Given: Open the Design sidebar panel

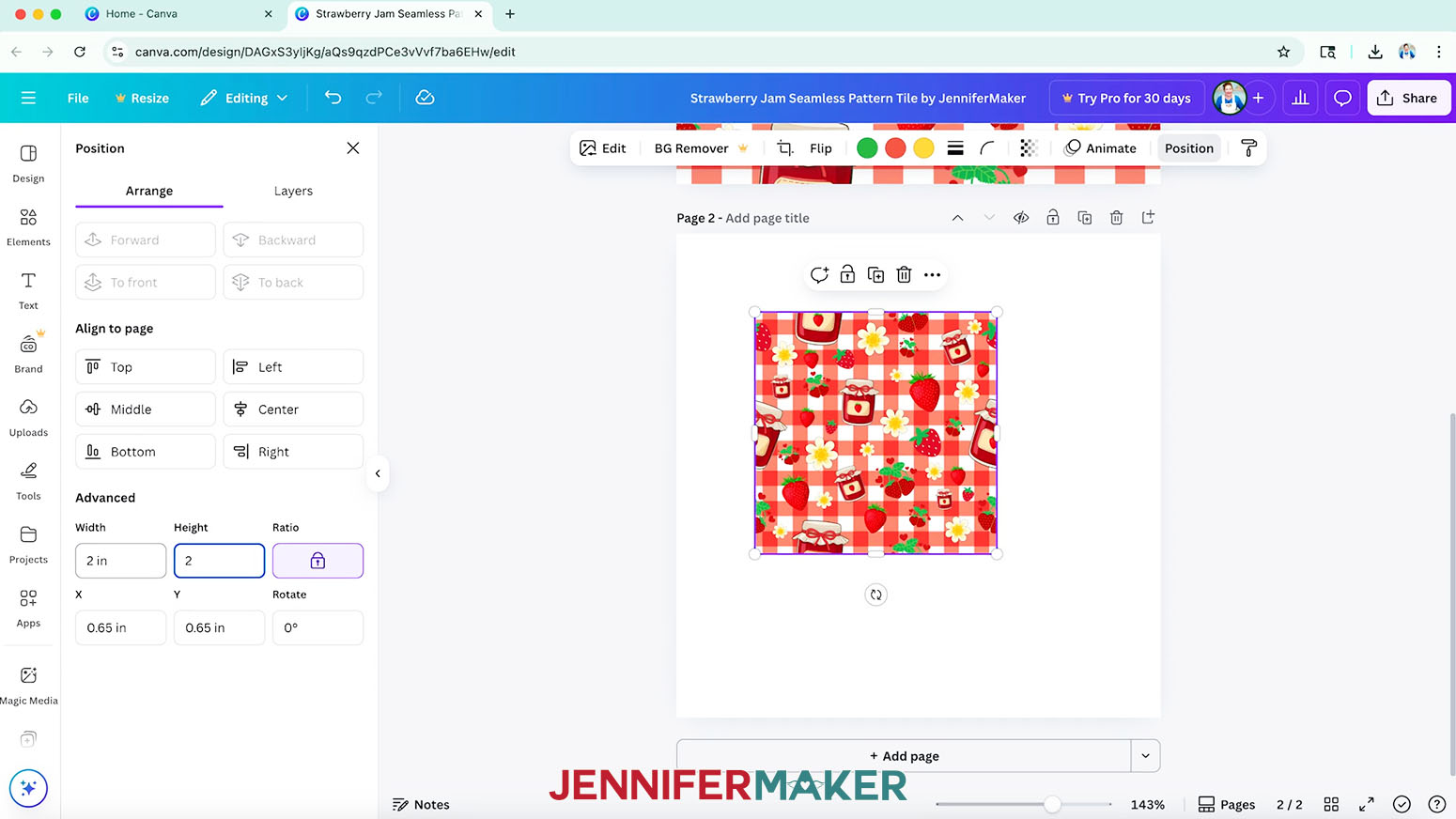Looking at the screenshot, I should click(x=28, y=163).
